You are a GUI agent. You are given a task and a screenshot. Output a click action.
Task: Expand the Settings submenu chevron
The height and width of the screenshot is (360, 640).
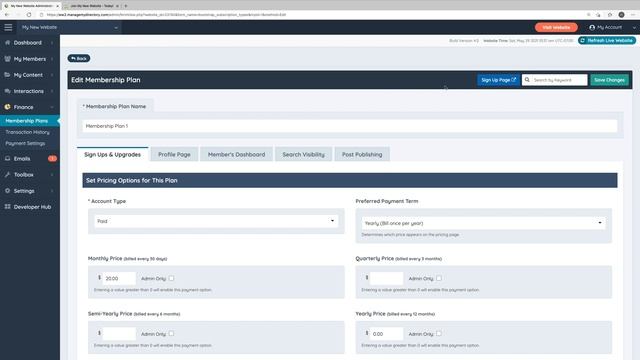(x=52, y=191)
